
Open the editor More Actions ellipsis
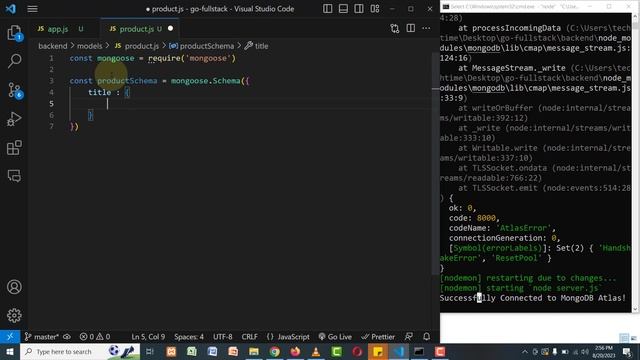[x=426, y=28]
